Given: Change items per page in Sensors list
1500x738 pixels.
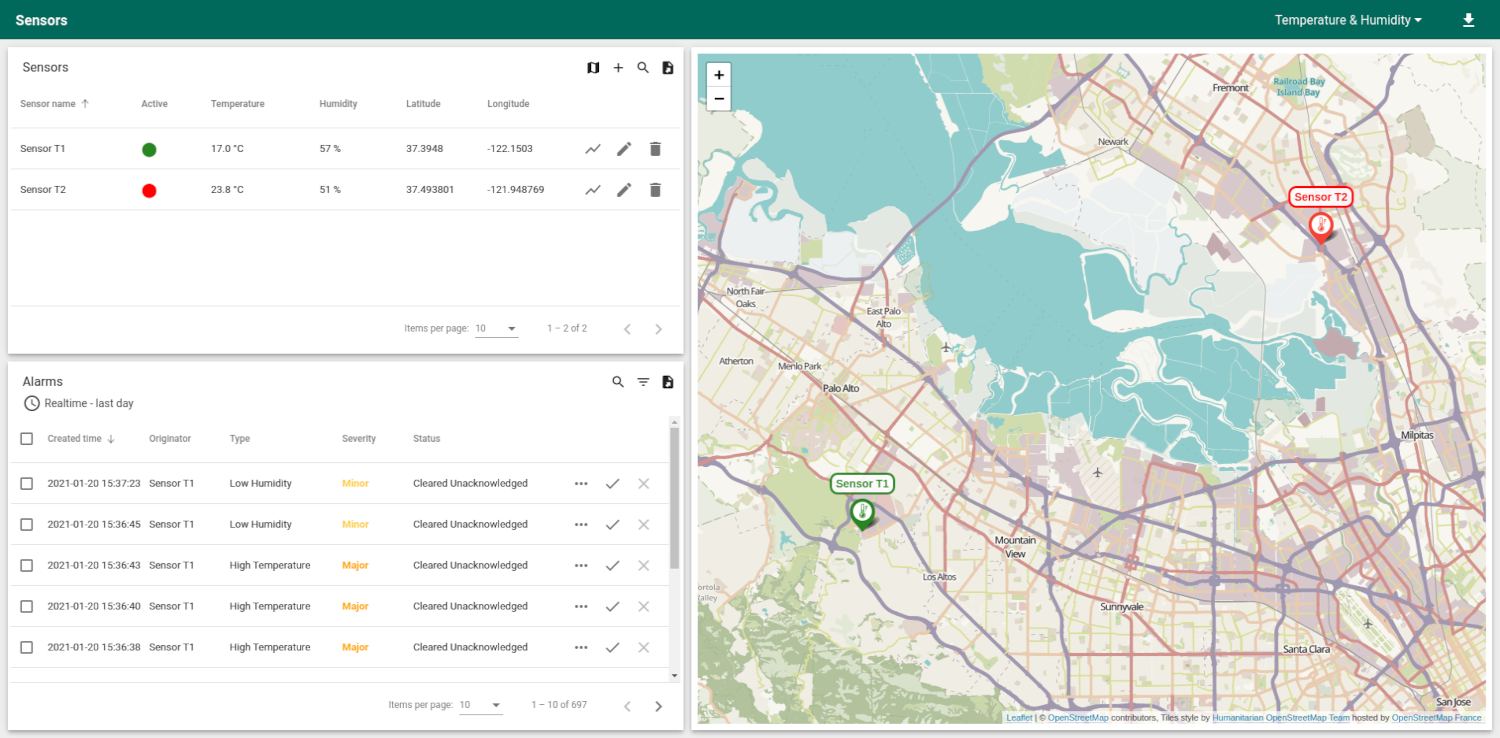Looking at the screenshot, I should click(x=496, y=328).
